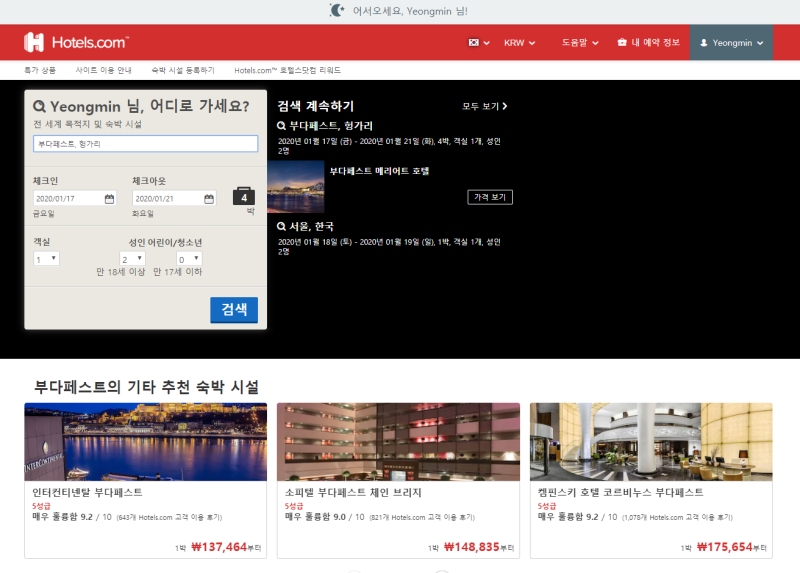
Task: Select recent search 부다페스트, 헝가리
Action: (331, 126)
